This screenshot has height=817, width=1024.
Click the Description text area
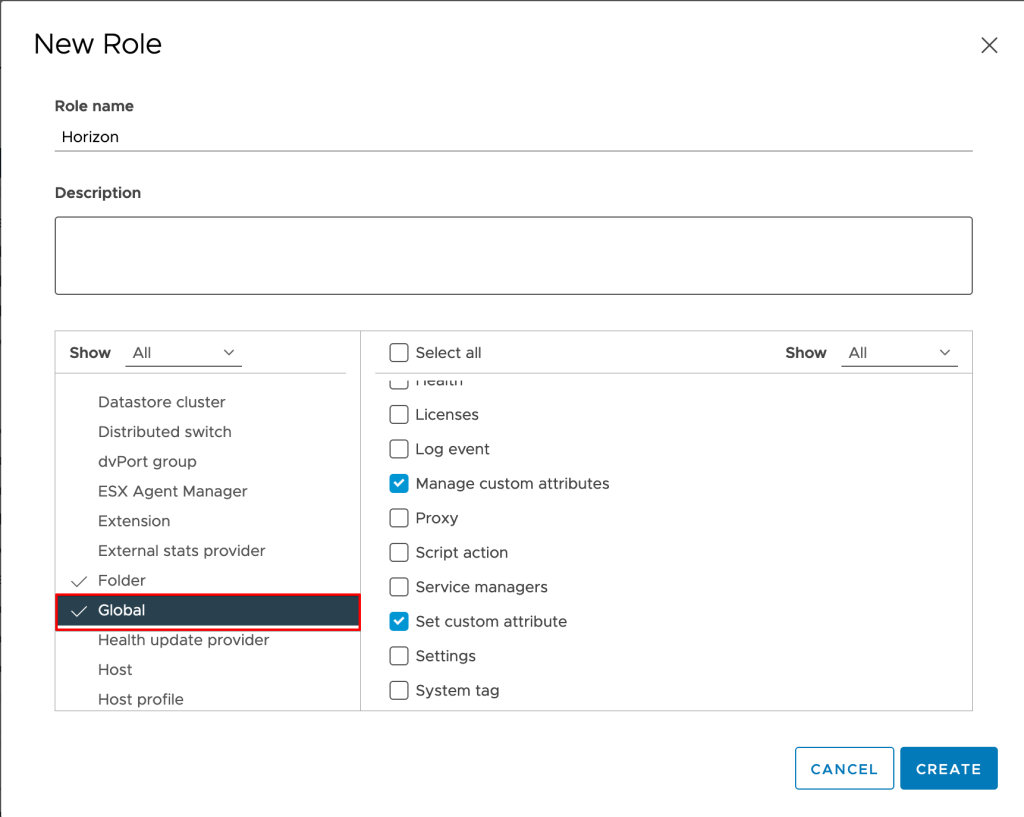(x=512, y=256)
